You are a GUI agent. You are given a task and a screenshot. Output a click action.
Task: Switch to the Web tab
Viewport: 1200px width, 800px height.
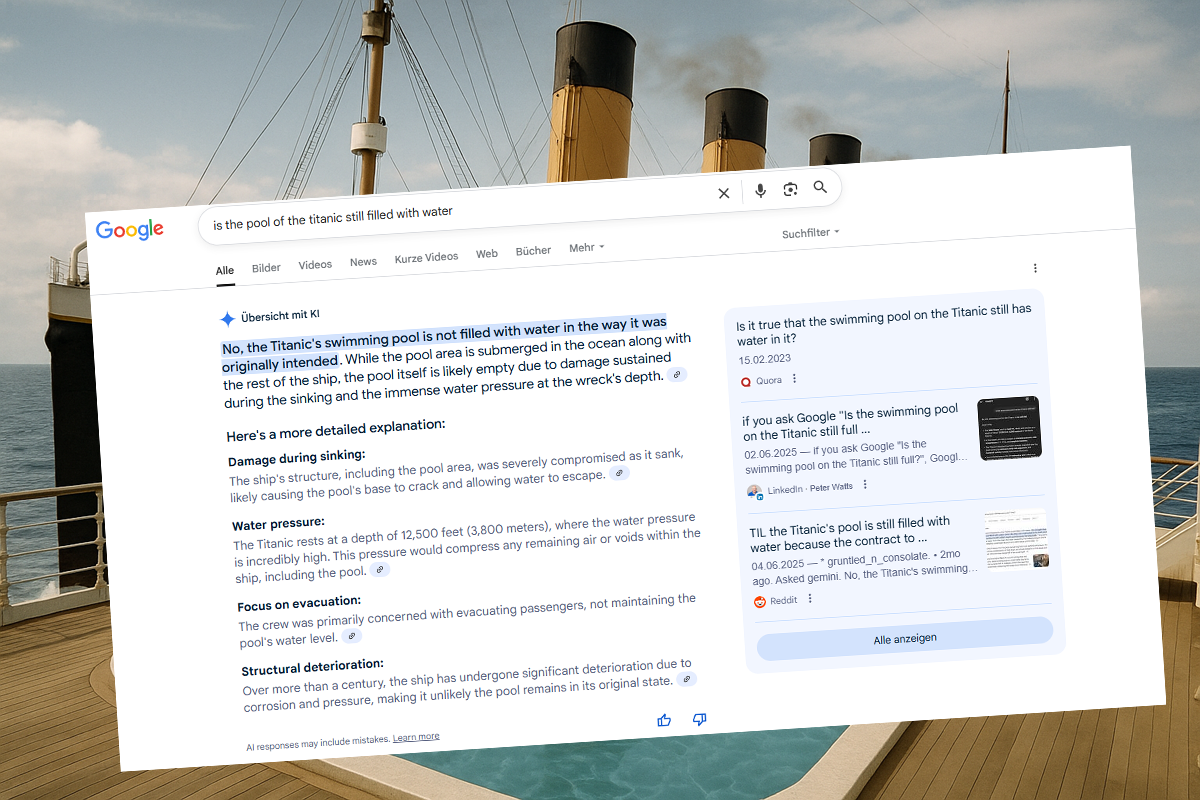(x=487, y=254)
